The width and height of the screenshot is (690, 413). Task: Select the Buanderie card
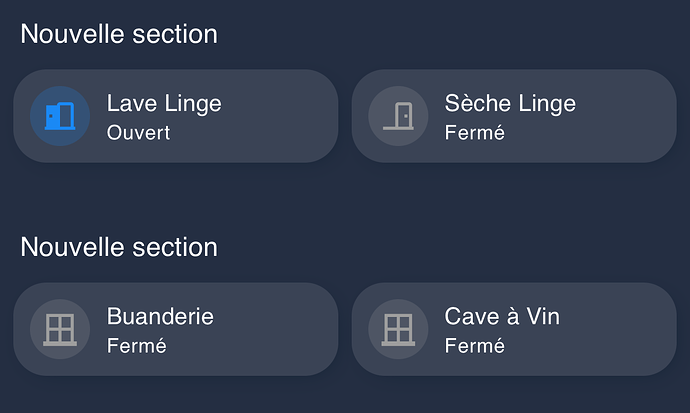click(176, 329)
